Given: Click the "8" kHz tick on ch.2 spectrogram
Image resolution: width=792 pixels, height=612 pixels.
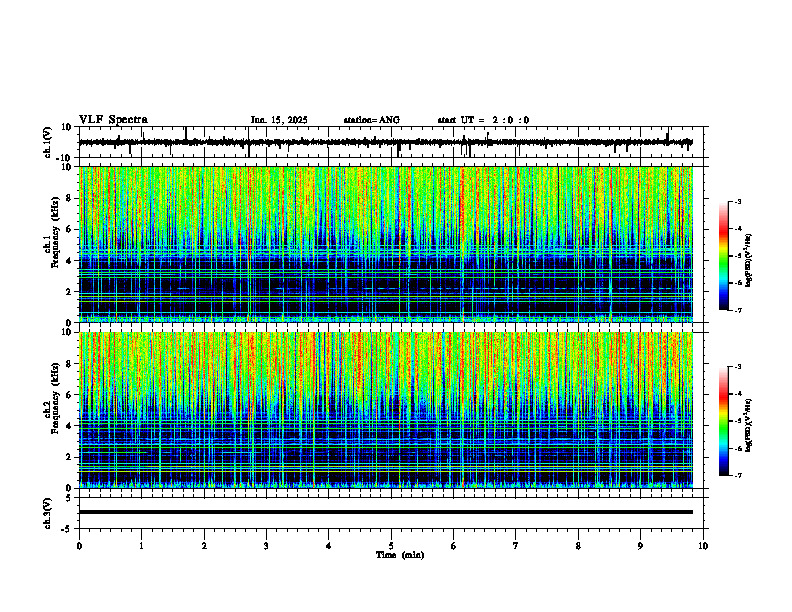Looking at the screenshot, I should point(70,364).
